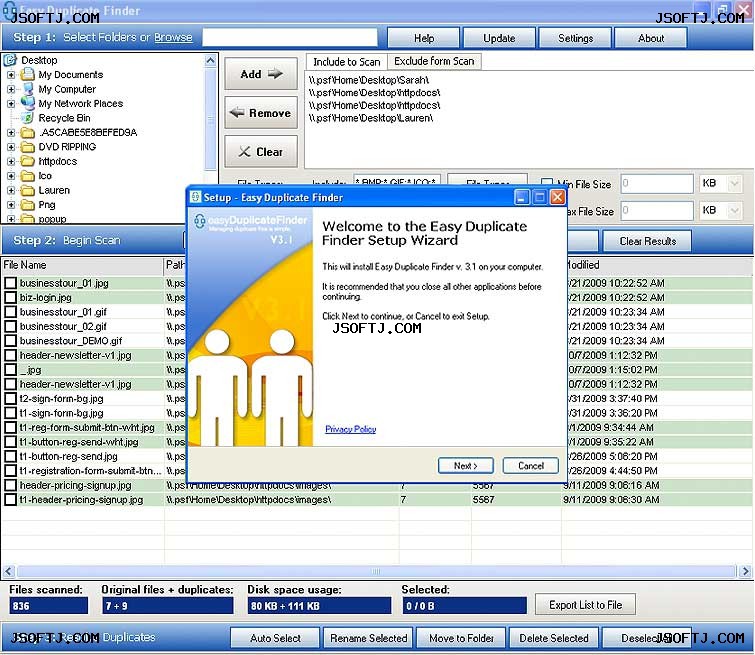Expand the Ico folder node

[11, 176]
